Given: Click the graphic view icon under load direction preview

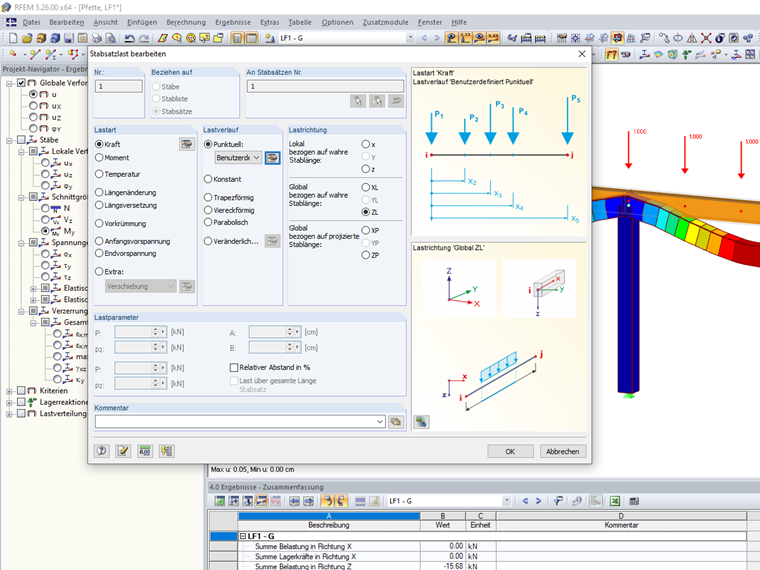Looking at the screenshot, I should click(x=421, y=422).
